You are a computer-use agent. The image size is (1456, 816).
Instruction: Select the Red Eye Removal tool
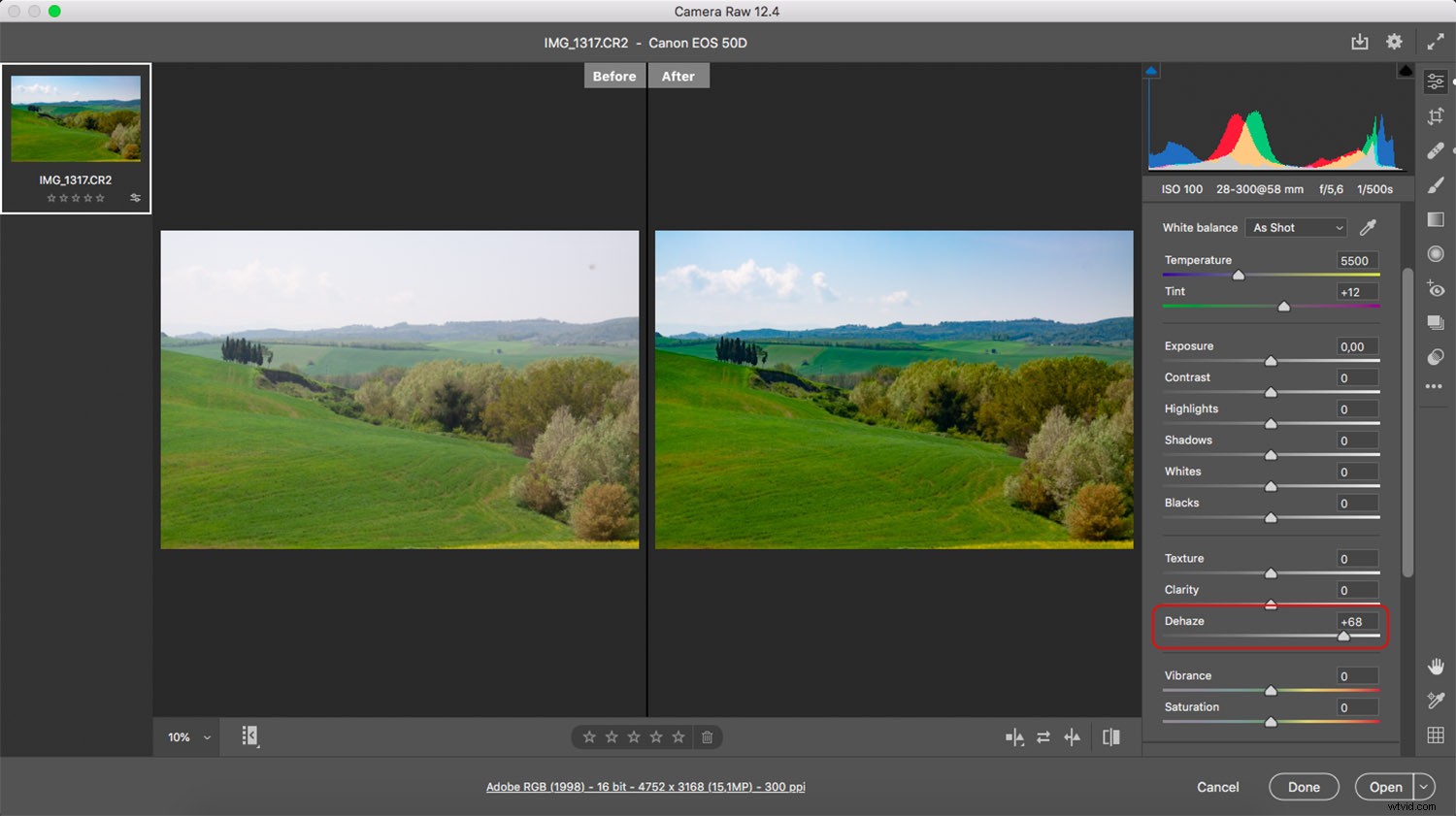(x=1435, y=289)
